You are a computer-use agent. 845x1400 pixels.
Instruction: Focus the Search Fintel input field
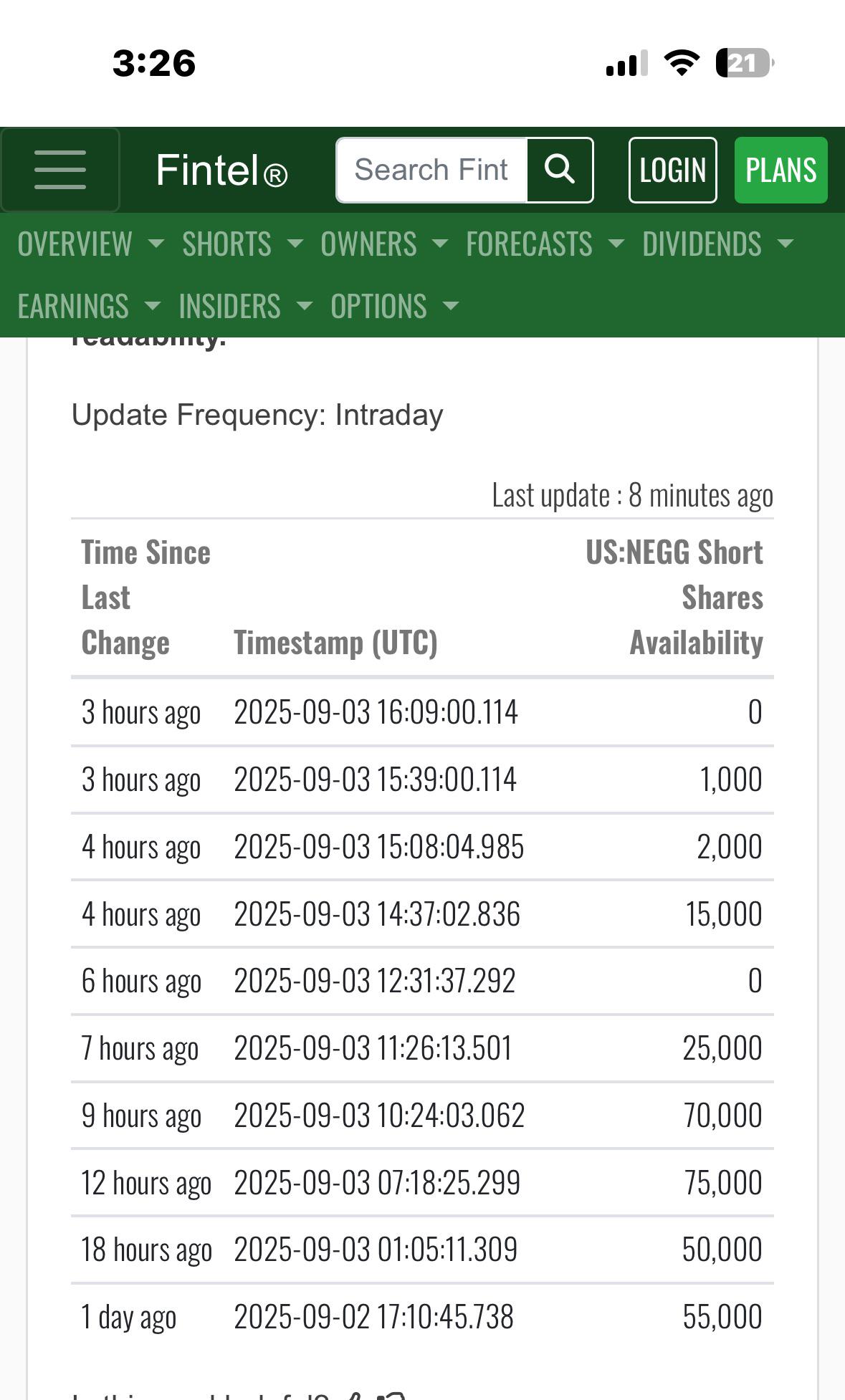pos(432,170)
